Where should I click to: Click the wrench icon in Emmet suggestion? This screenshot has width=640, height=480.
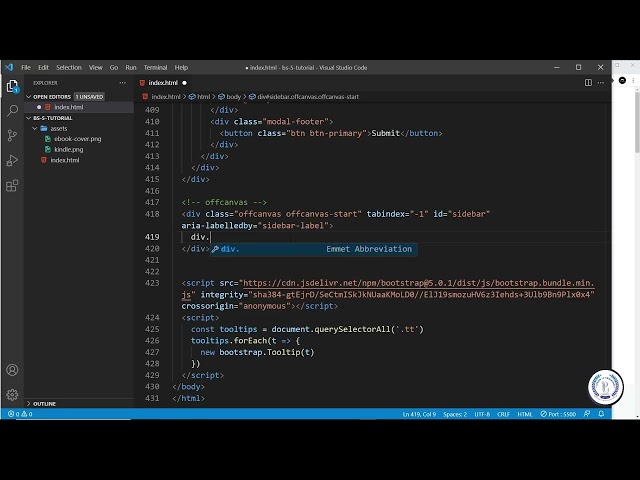(215, 249)
